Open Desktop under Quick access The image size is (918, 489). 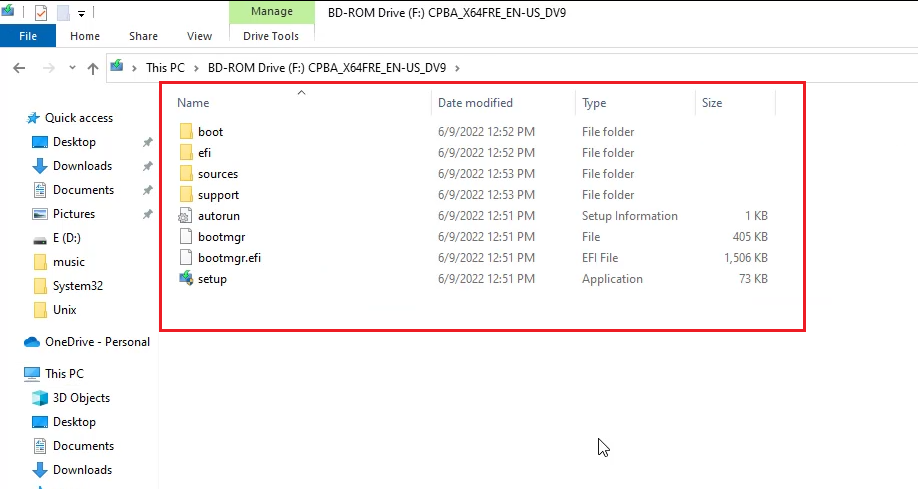(x=74, y=142)
